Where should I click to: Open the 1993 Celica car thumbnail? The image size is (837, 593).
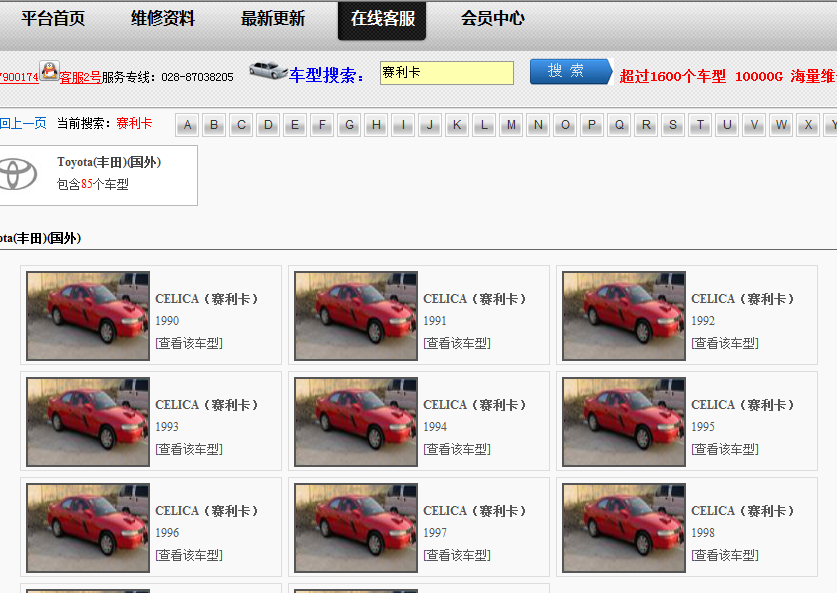(88, 422)
